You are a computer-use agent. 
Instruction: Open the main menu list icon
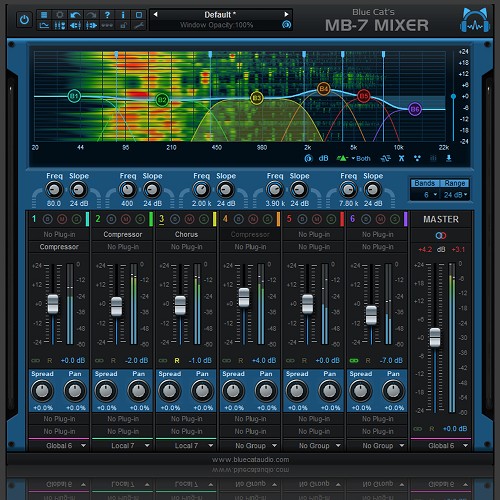44,15
